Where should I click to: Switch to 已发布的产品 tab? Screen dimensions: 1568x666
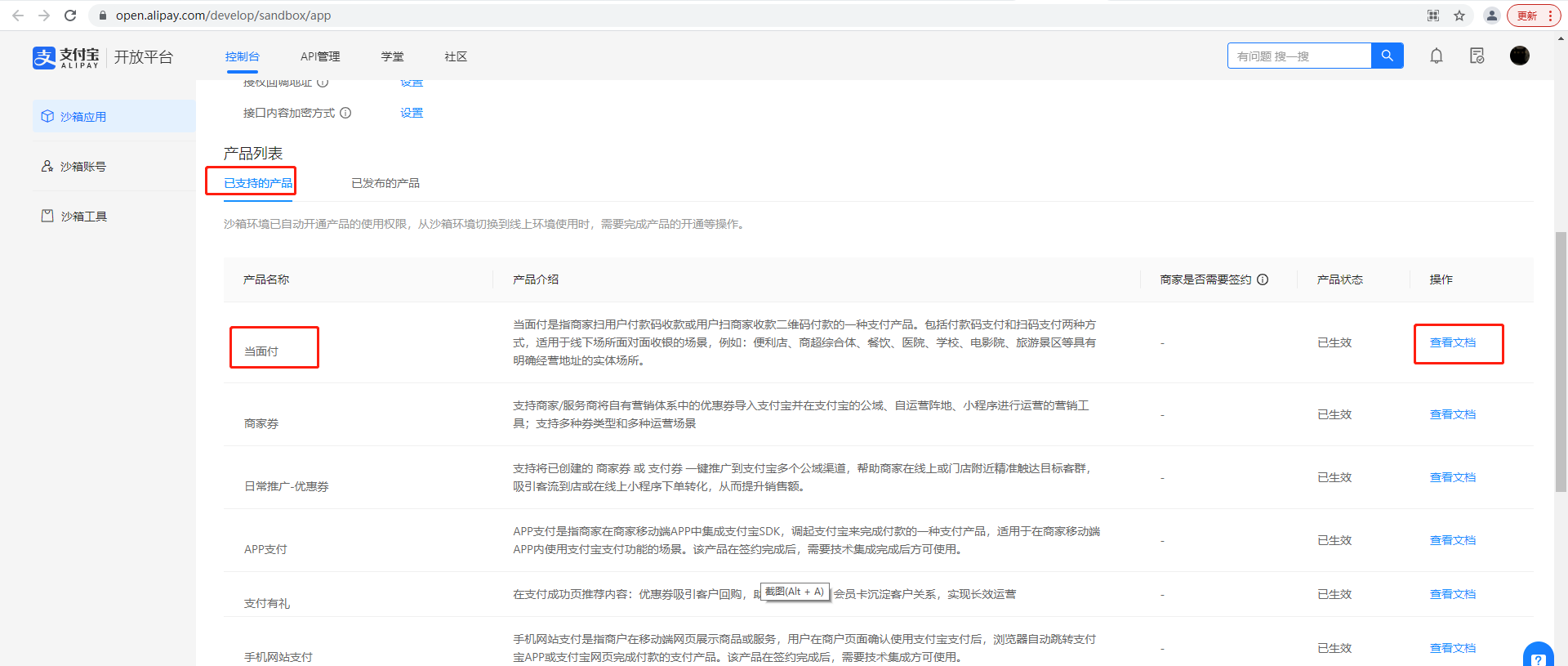click(385, 183)
